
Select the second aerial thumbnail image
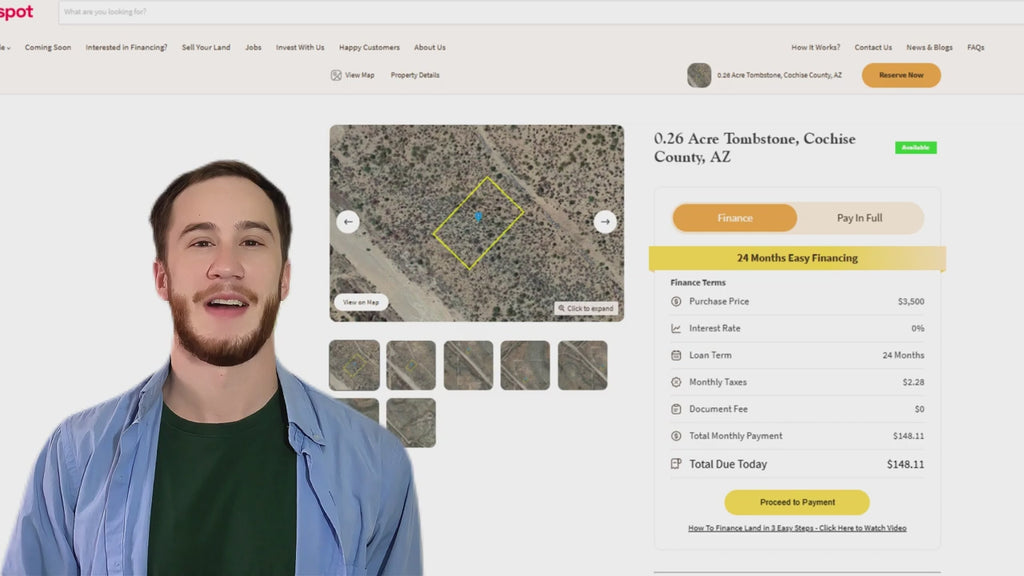tap(411, 365)
